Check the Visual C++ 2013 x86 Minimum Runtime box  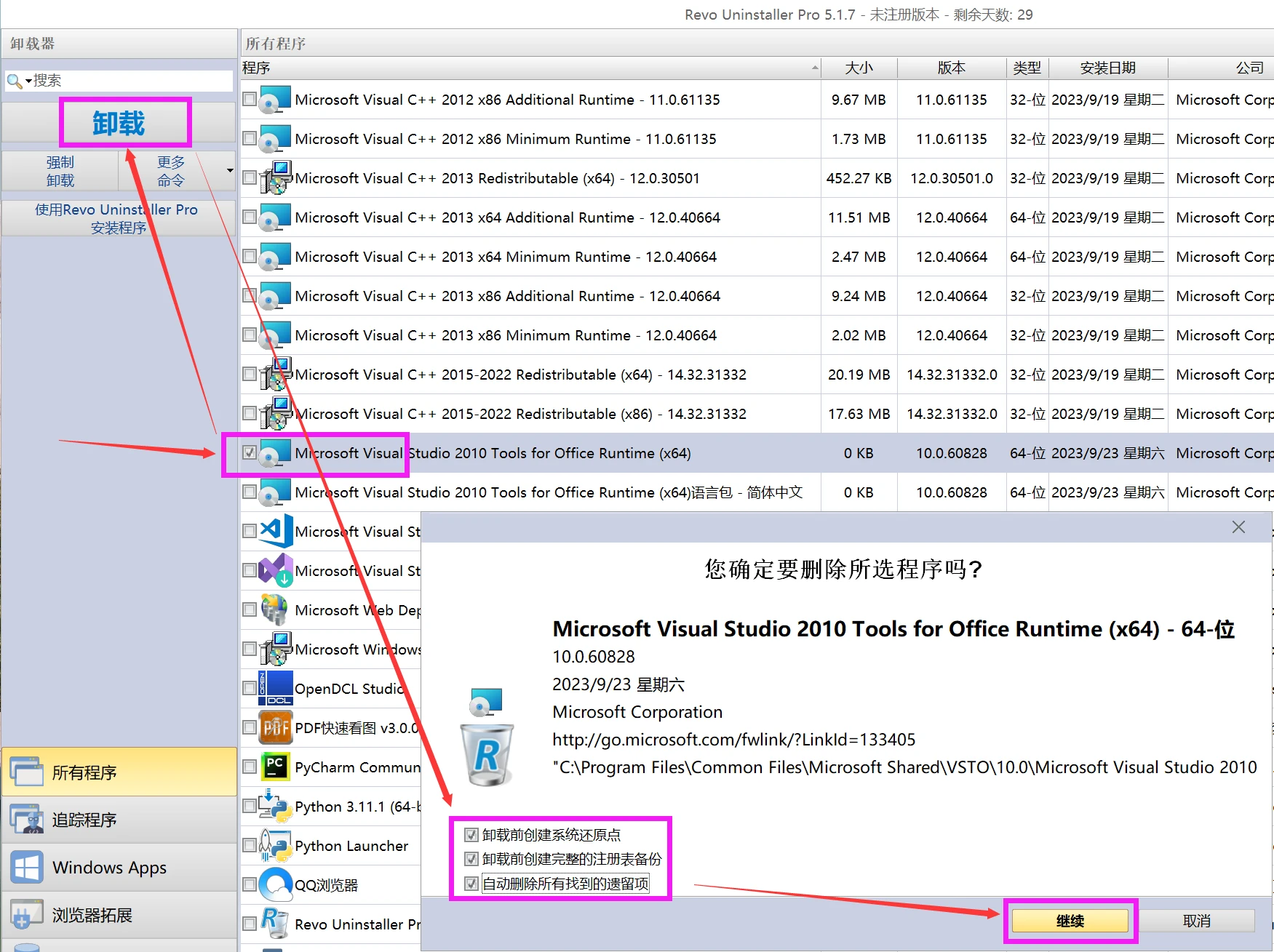[x=250, y=335]
